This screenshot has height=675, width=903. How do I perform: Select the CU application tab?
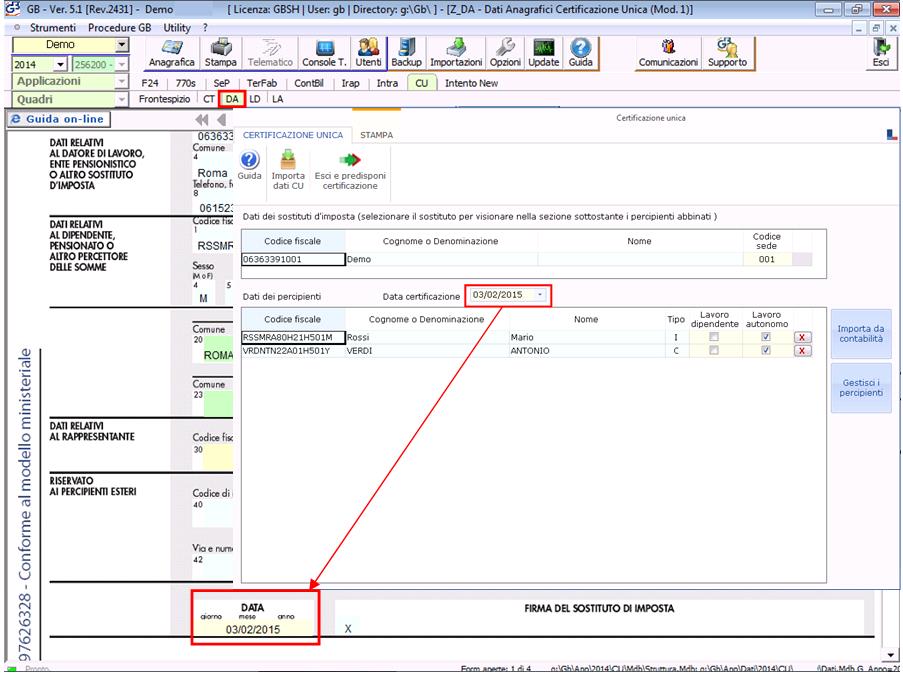422,83
